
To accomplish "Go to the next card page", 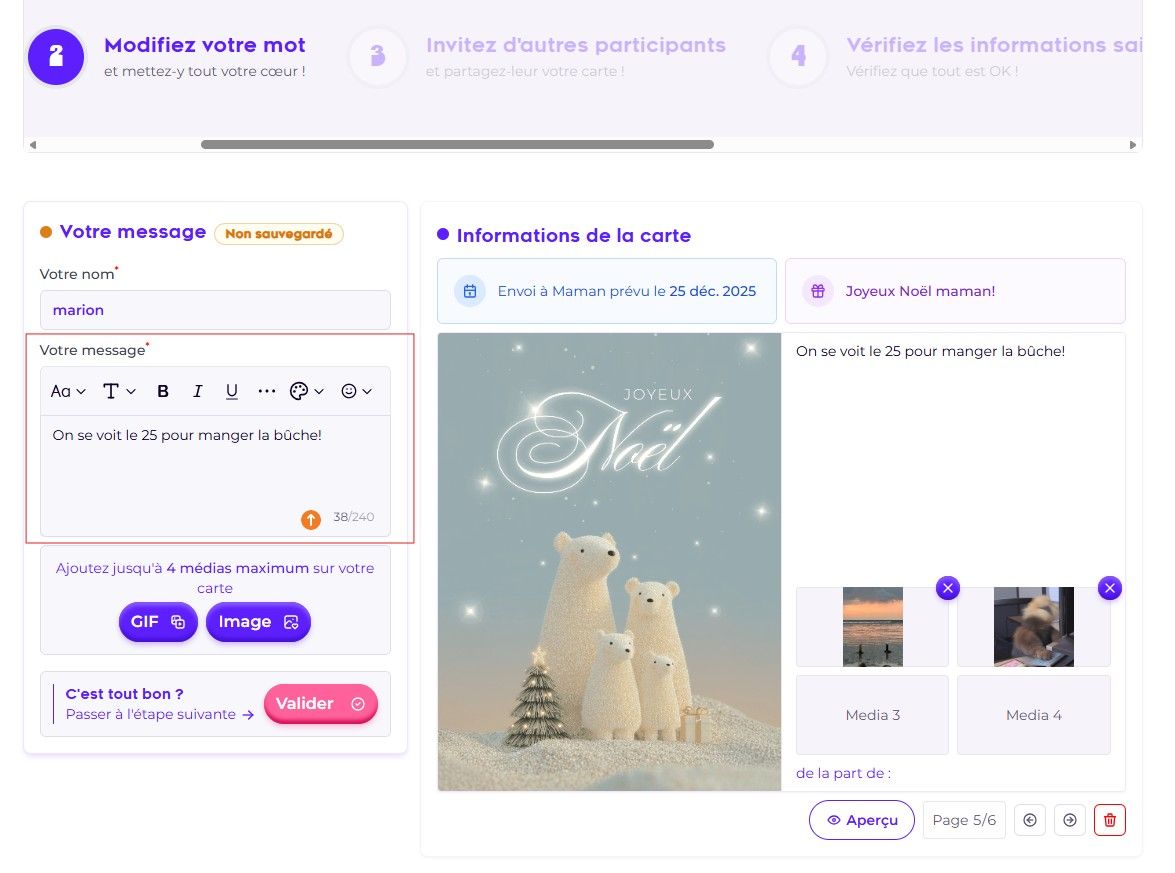I will point(1070,820).
